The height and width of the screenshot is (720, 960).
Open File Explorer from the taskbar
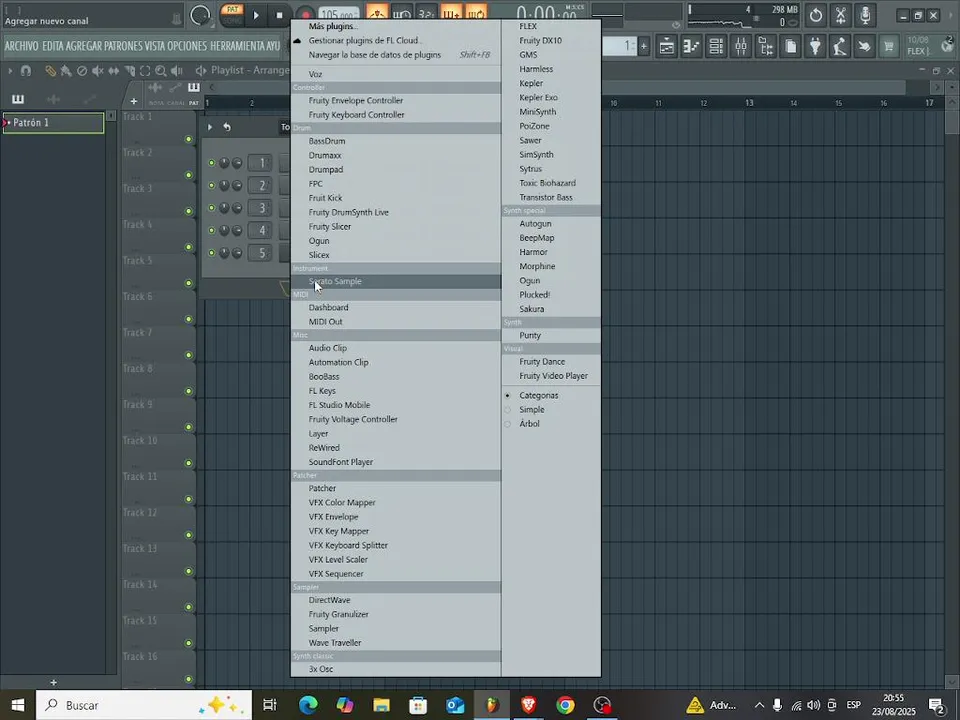click(381, 705)
